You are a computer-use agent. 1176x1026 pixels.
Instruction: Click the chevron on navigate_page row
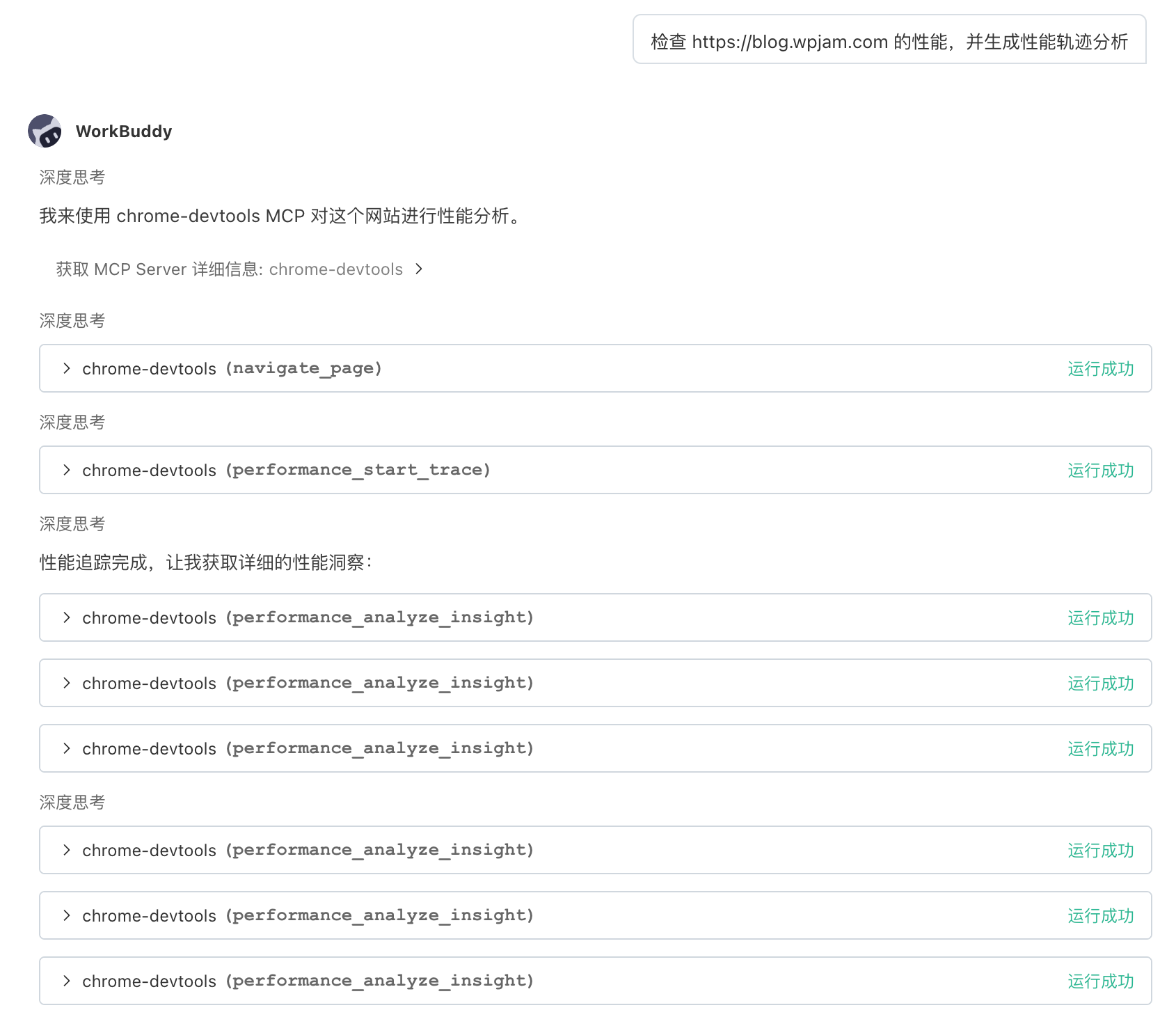67,369
